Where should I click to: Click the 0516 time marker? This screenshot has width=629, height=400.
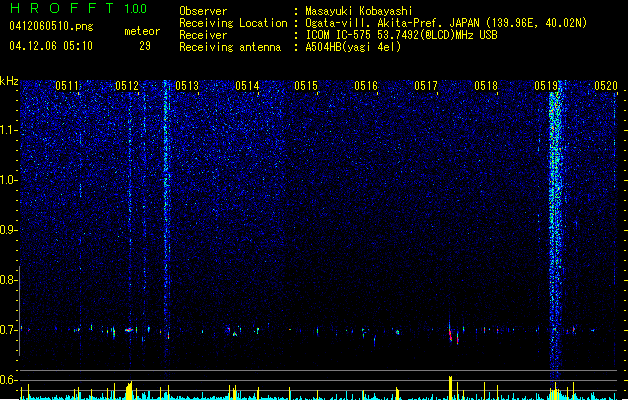pos(366,86)
